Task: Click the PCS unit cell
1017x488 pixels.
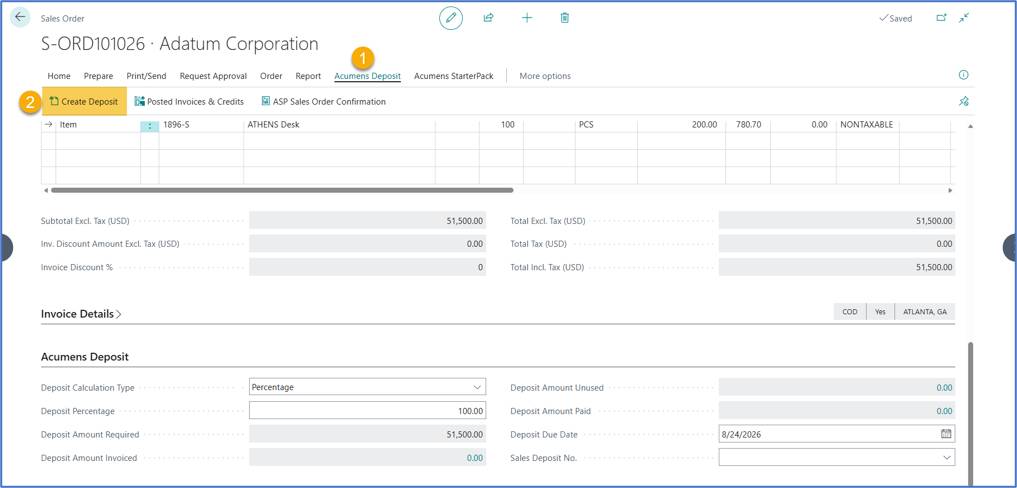Action: point(606,125)
